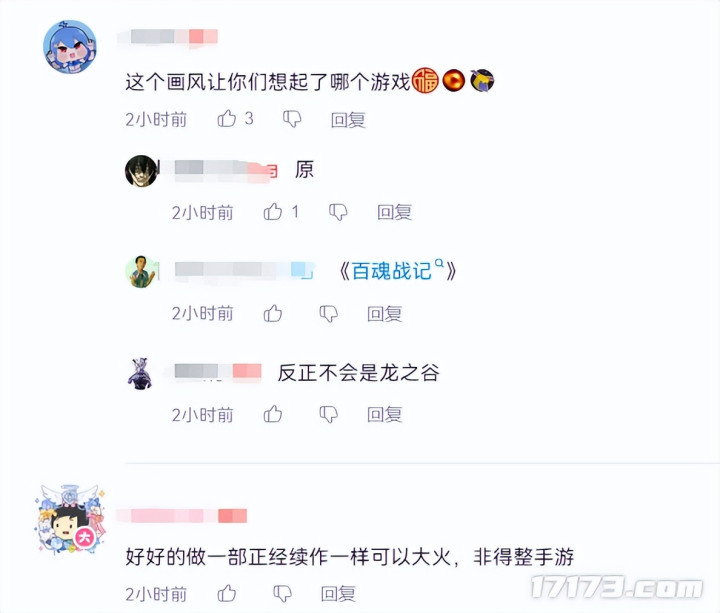The height and width of the screenshot is (613, 720).
Task: Like the 反正不会是龙之谷 reply
Action: pos(273,414)
